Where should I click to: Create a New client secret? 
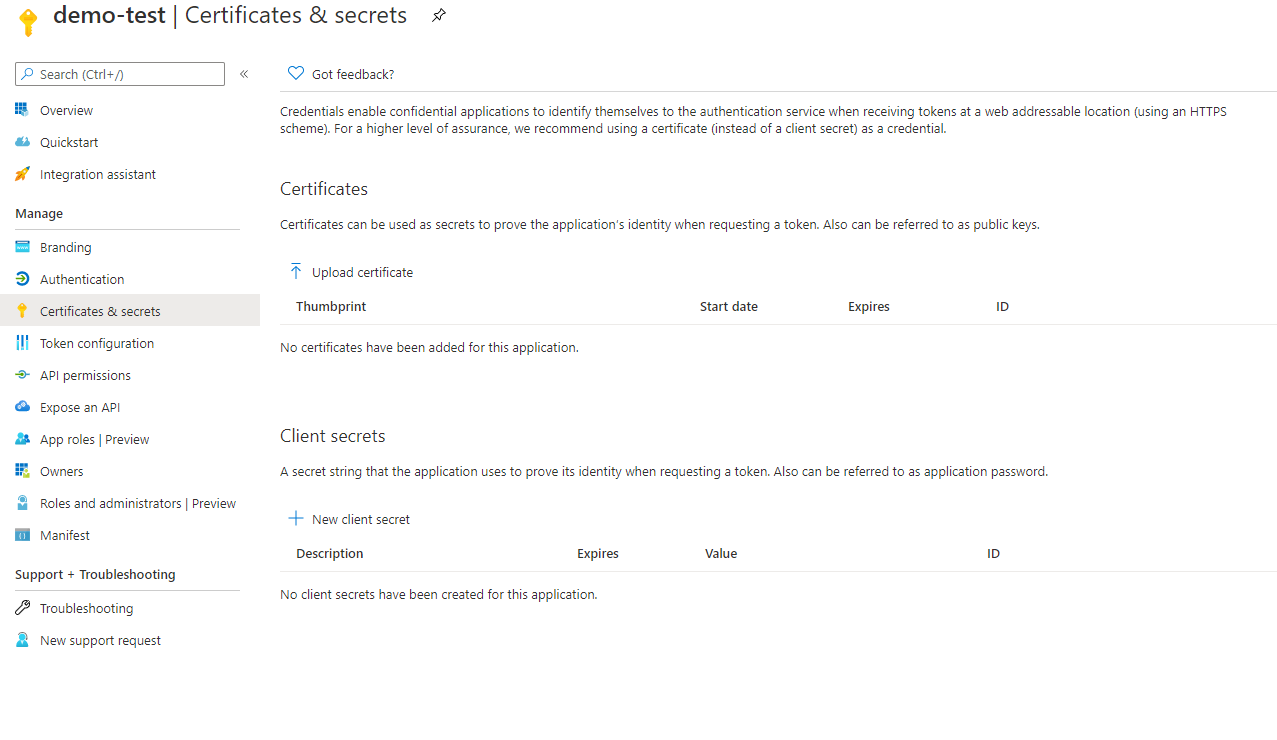(348, 519)
